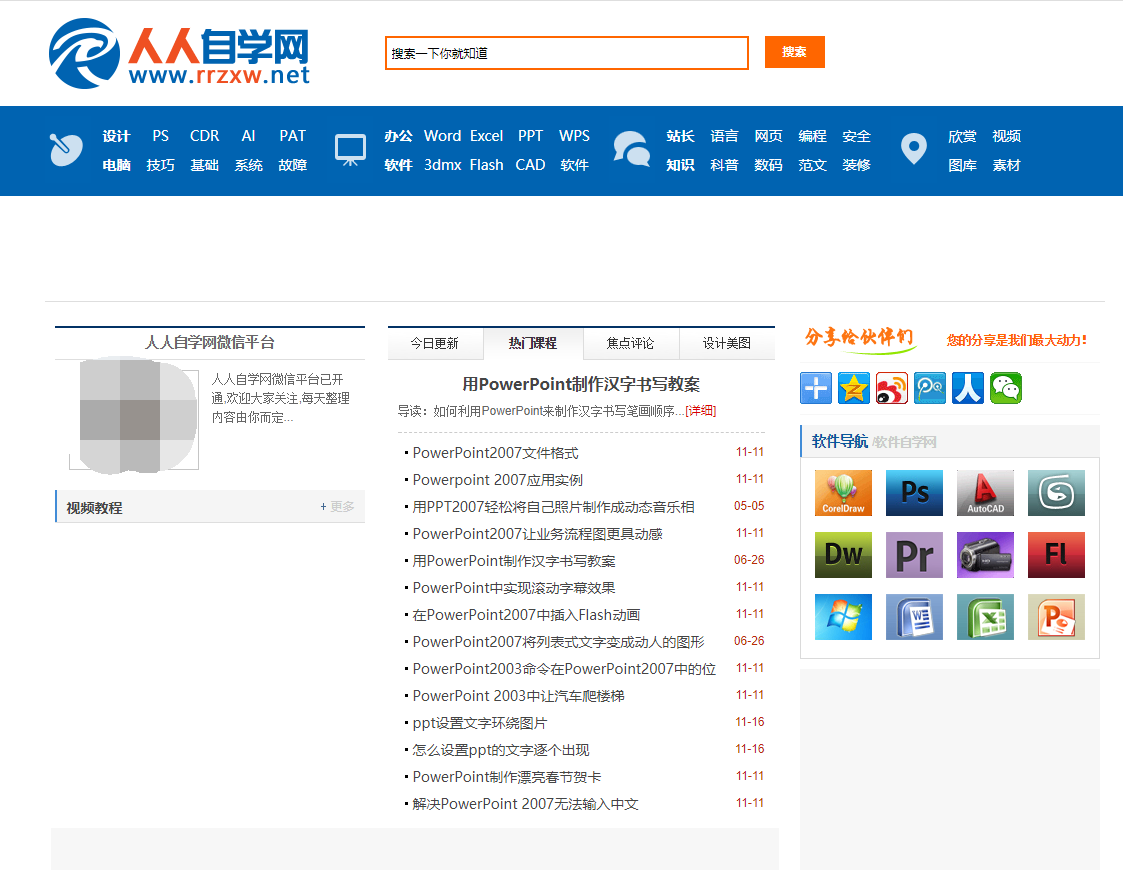Open the PPT navigation menu item
Screen dimensions: 1123x870
coord(531,136)
